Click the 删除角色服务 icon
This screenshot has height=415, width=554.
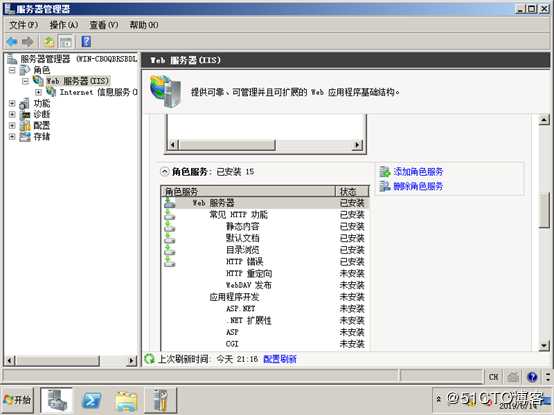(385, 186)
